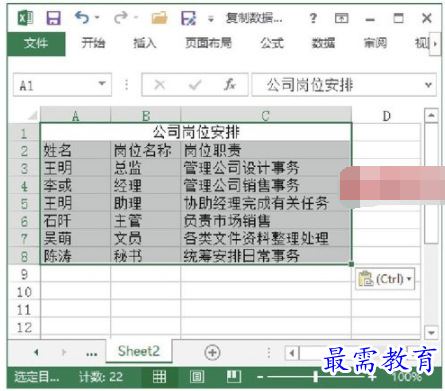Open Insert Function fx button
The height and width of the screenshot is (391, 445).
point(230,85)
